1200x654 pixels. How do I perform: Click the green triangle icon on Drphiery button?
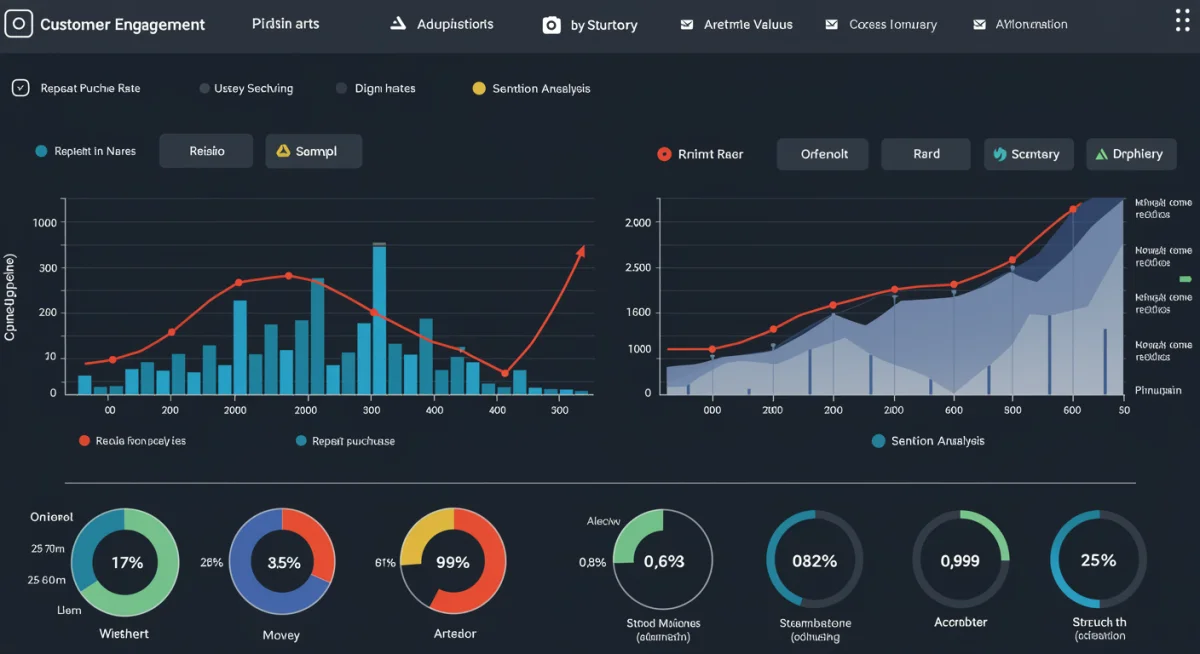coord(1104,154)
